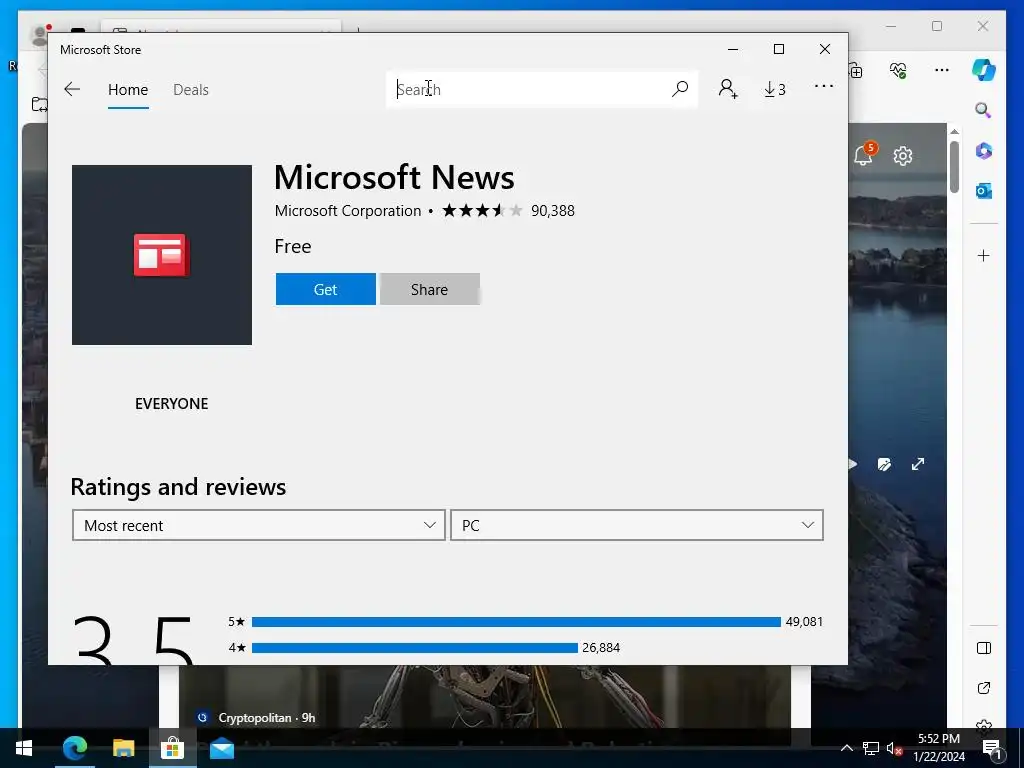Click Microsoft Store taskbar icon
This screenshot has height=768, width=1024.
172,748
